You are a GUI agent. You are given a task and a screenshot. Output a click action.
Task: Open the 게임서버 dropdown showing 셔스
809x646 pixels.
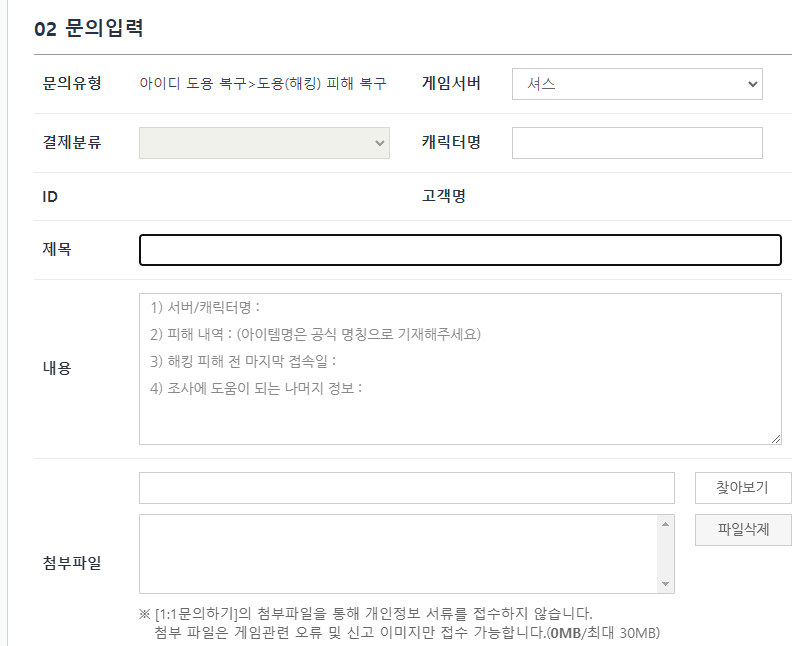click(x=637, y=84)
